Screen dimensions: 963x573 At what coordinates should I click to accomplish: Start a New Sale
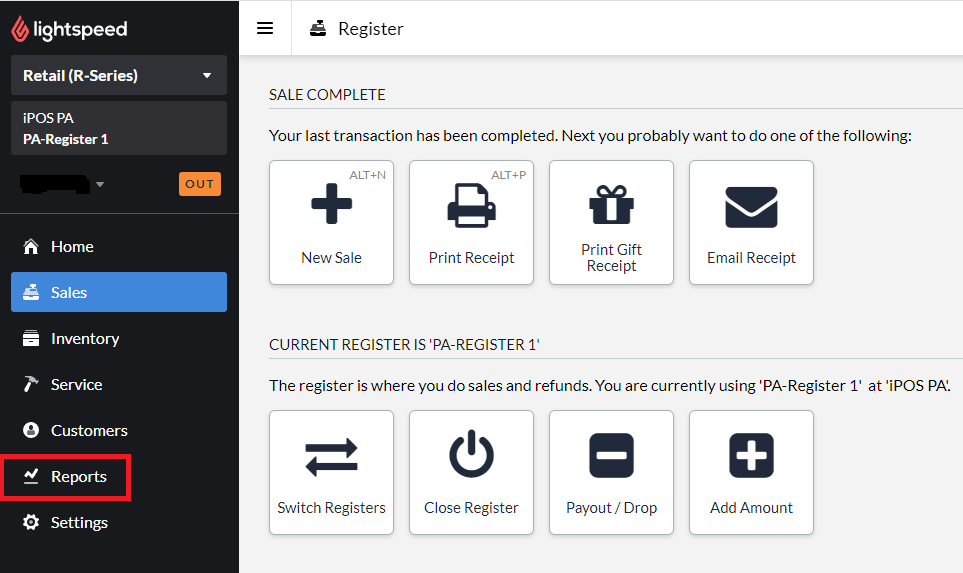332,222
